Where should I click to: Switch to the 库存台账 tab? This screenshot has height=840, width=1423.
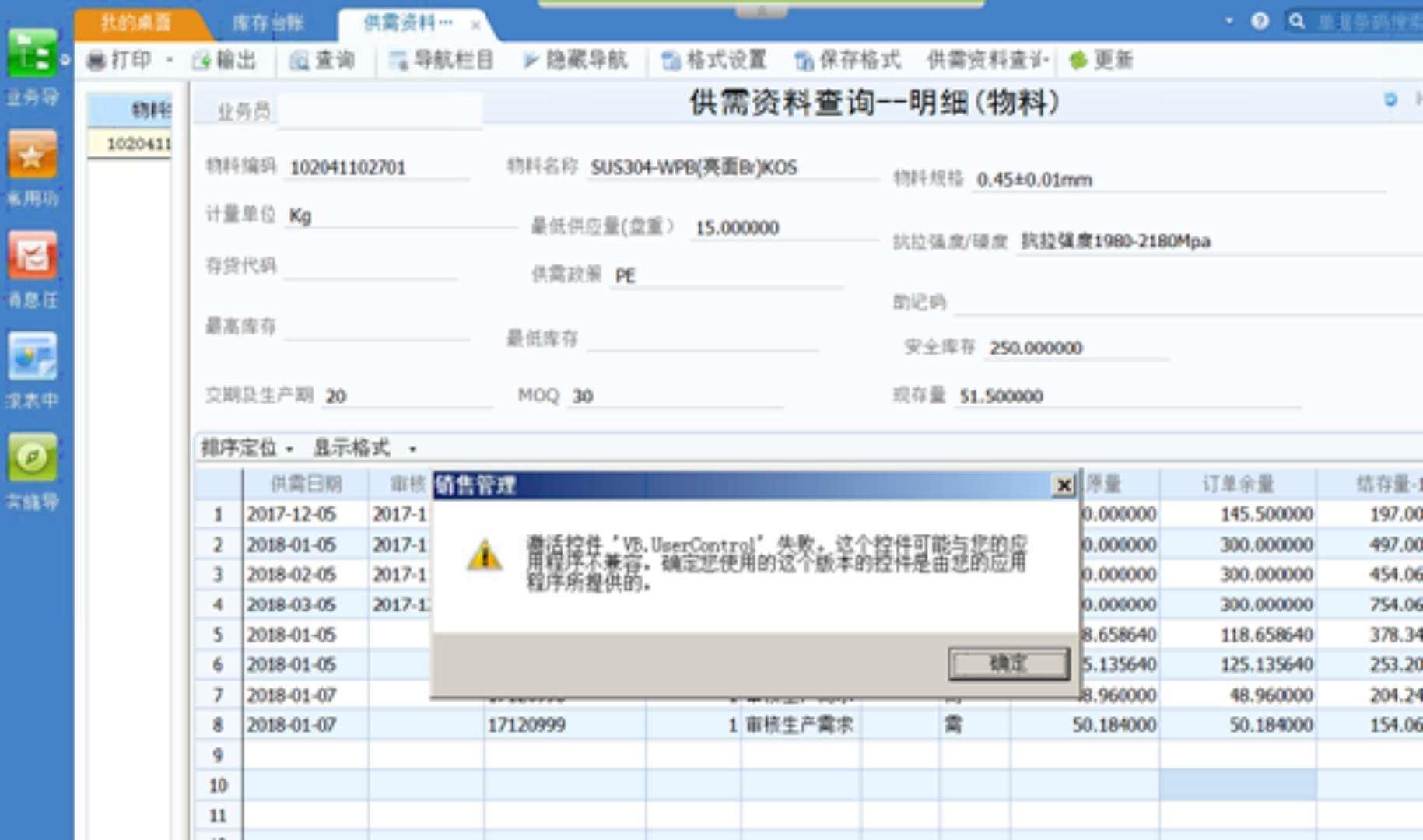[268, 23]
